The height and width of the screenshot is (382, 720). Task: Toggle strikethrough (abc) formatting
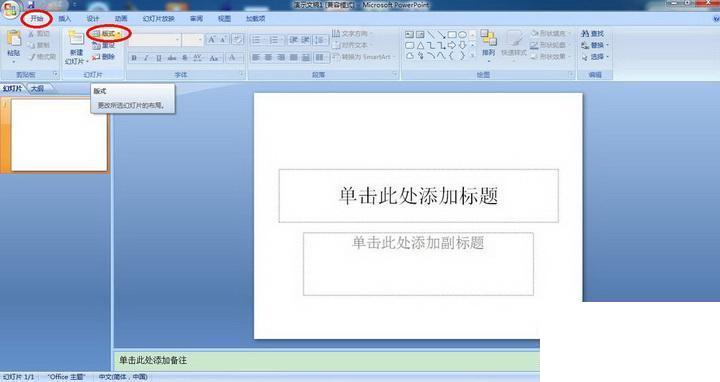point(172,58)
